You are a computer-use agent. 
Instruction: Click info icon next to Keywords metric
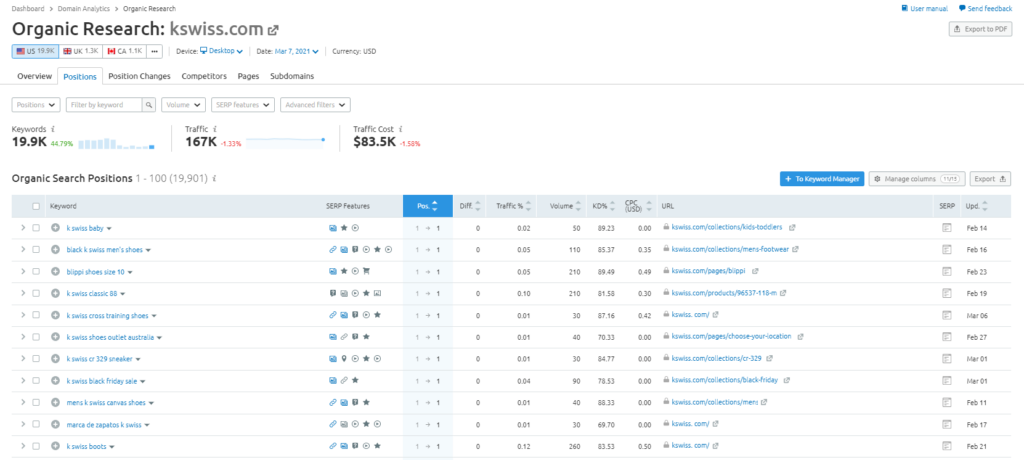tap(53, 129)
